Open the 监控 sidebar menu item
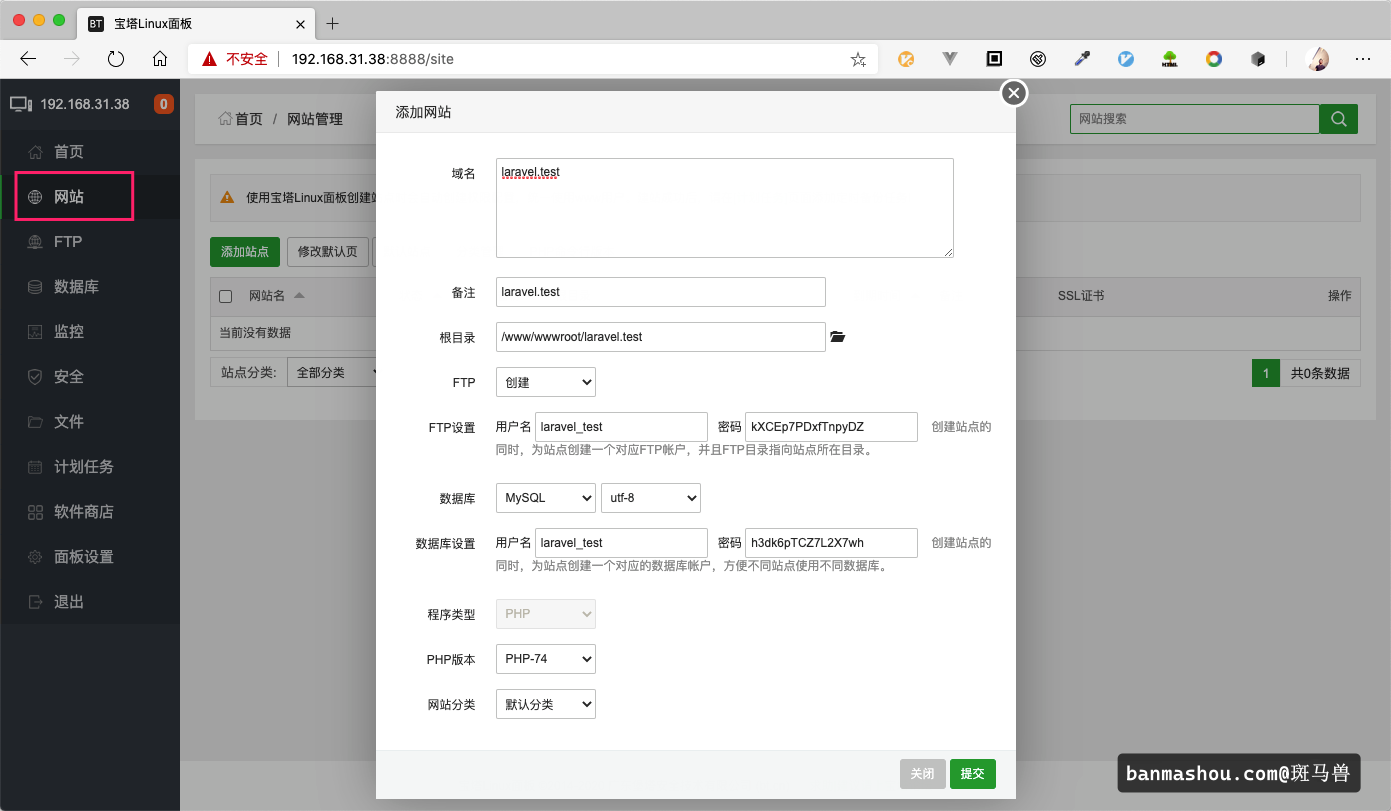This screenshot has width=1391, height=811. click(90, 332)
